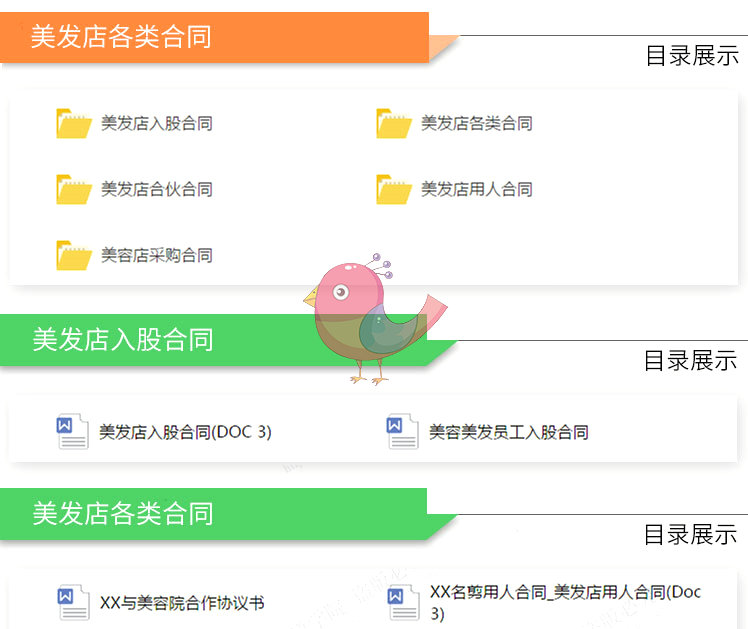
Task: Select the green 美发店各类合同 section banner
Action: (x=213, y=514)
